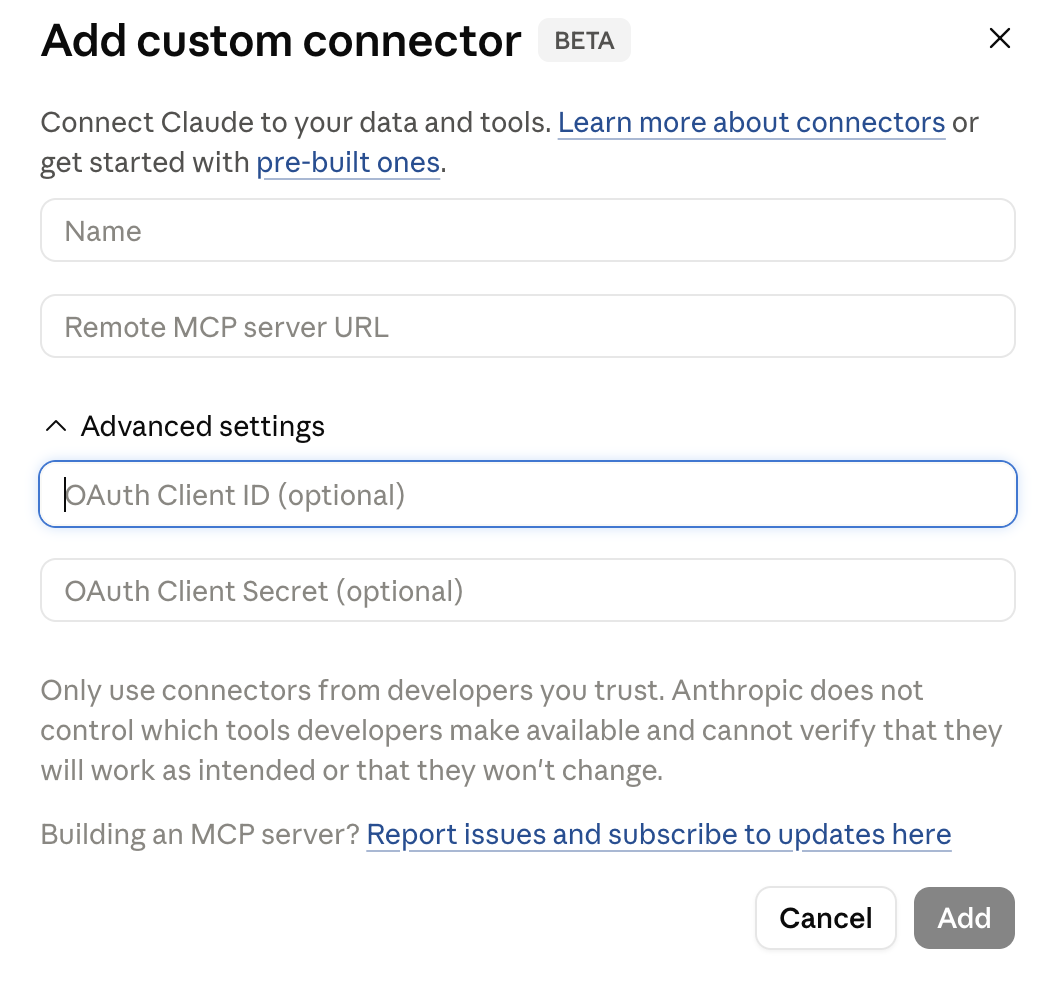Click the BETA badge

(x=584, y=40)
